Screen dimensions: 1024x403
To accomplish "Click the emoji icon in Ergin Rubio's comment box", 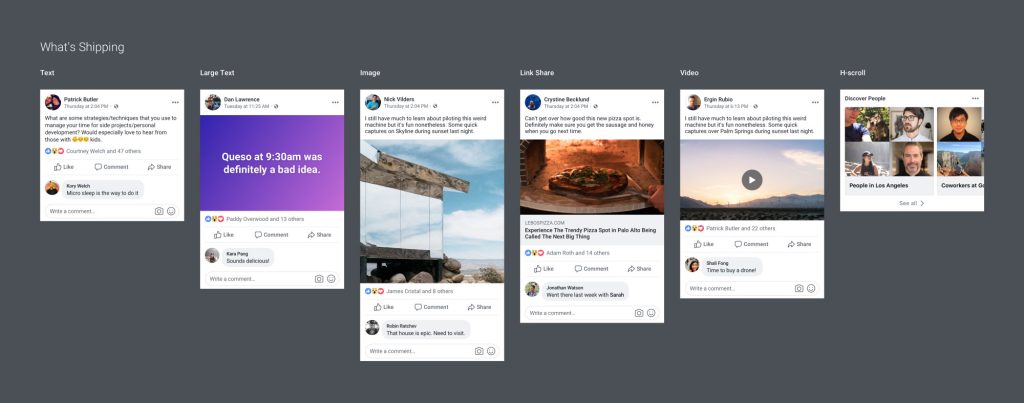I will (811, 288).
